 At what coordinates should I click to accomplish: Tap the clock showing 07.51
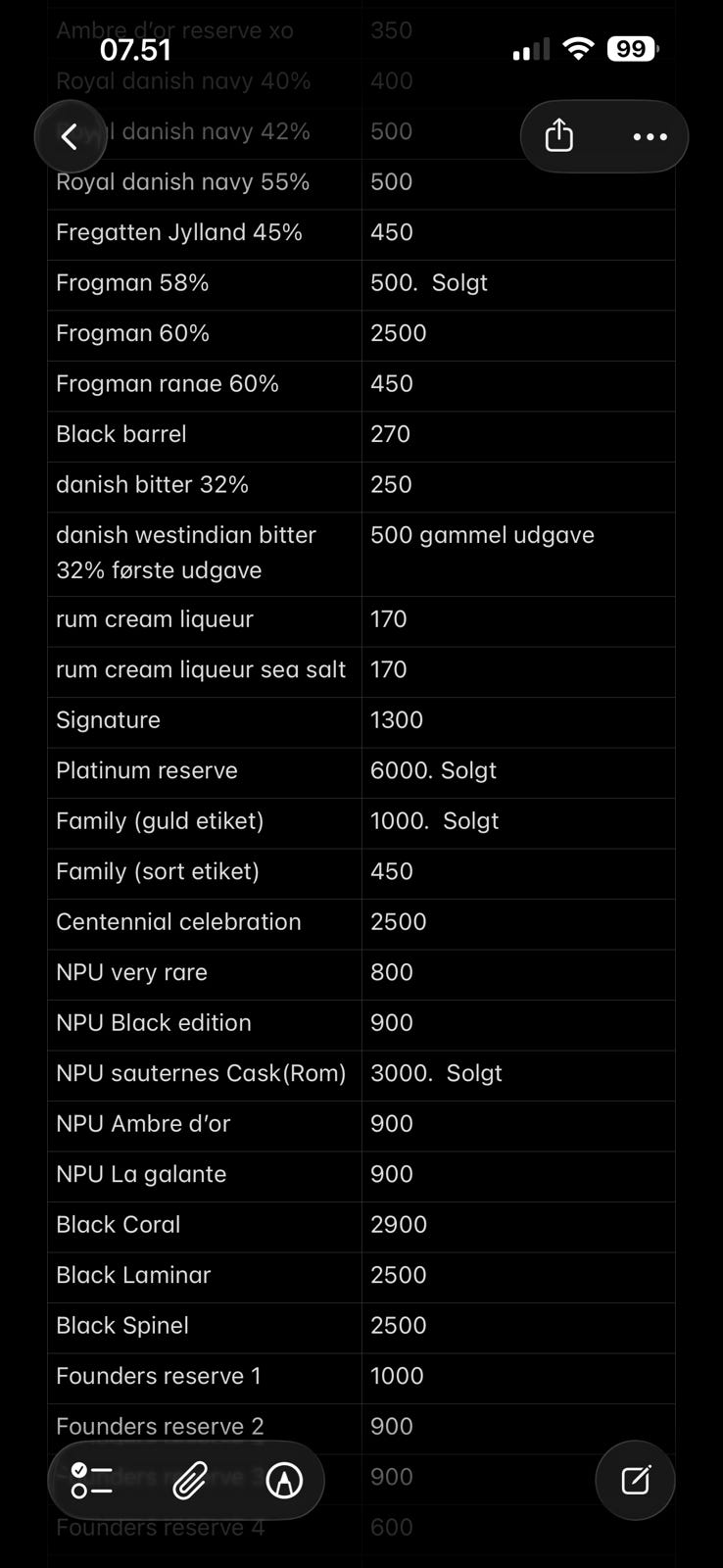[x=135, y=50]
